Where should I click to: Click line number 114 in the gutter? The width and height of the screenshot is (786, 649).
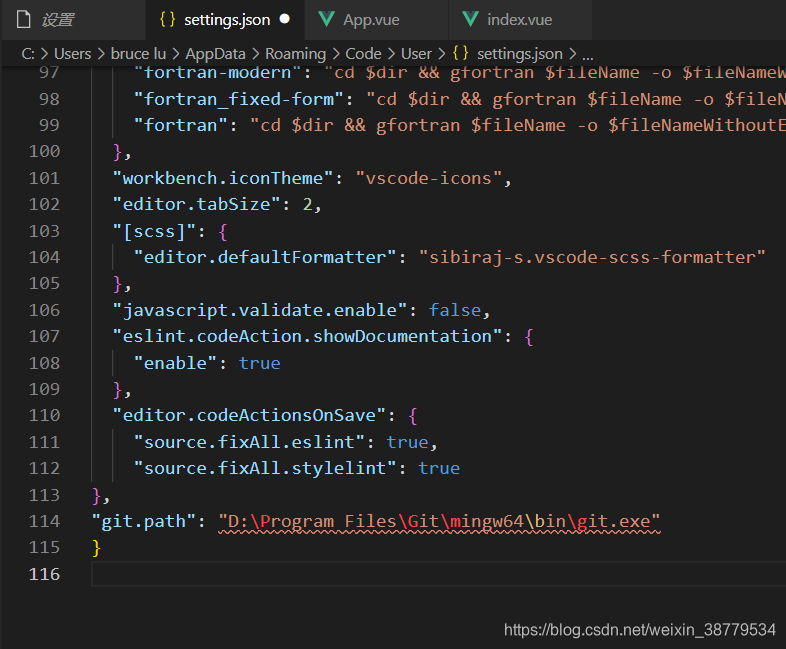(x=45, y=521)
